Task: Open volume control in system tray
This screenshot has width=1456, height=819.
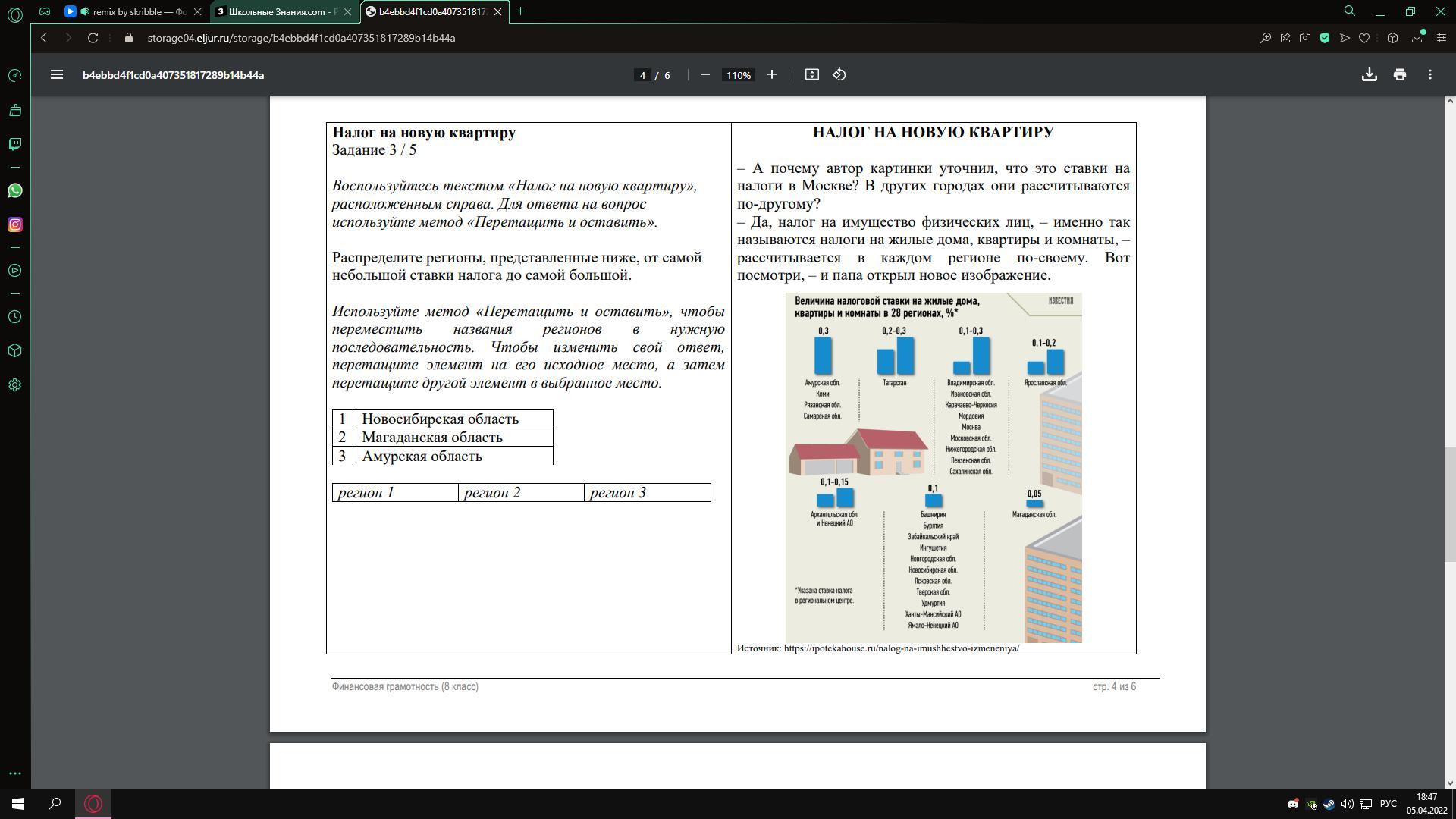Action: (x=1348, y=804)
